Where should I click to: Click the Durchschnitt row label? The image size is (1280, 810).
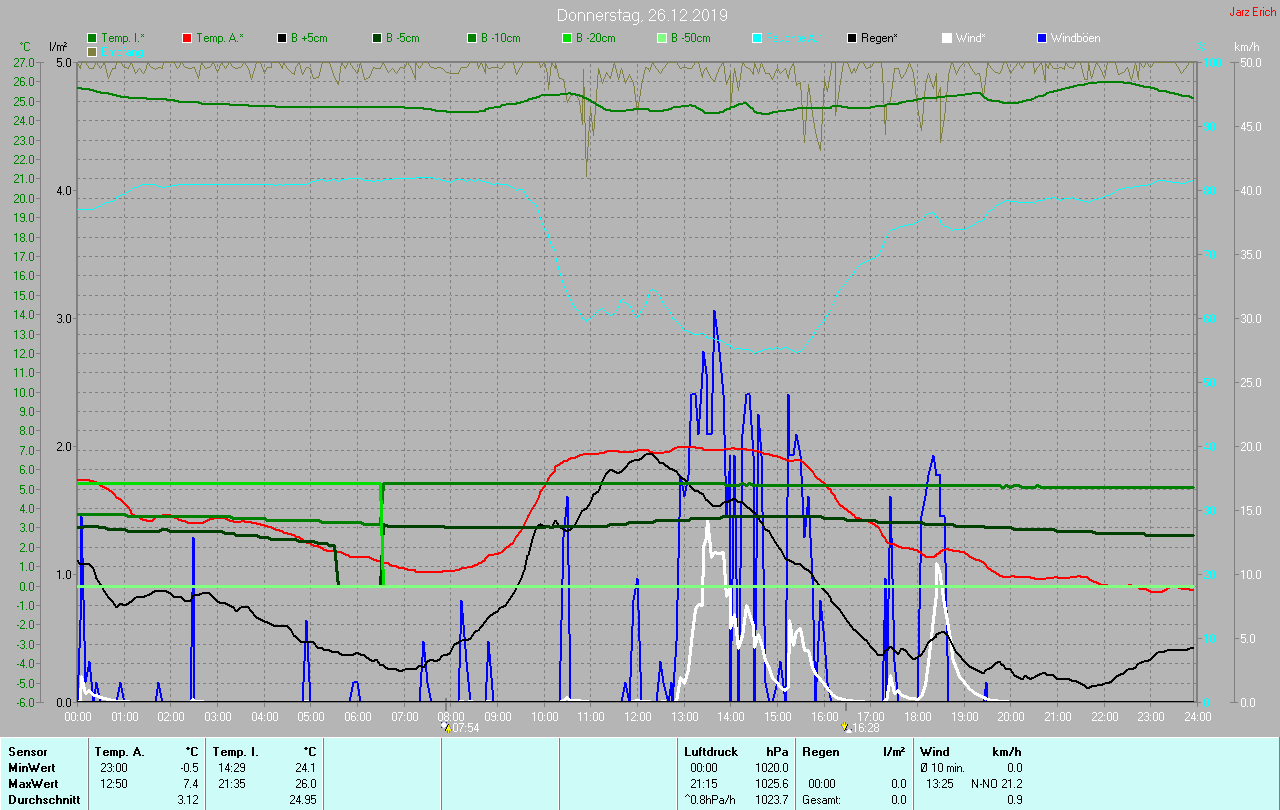pyautogui.click(x=43, y=799)
